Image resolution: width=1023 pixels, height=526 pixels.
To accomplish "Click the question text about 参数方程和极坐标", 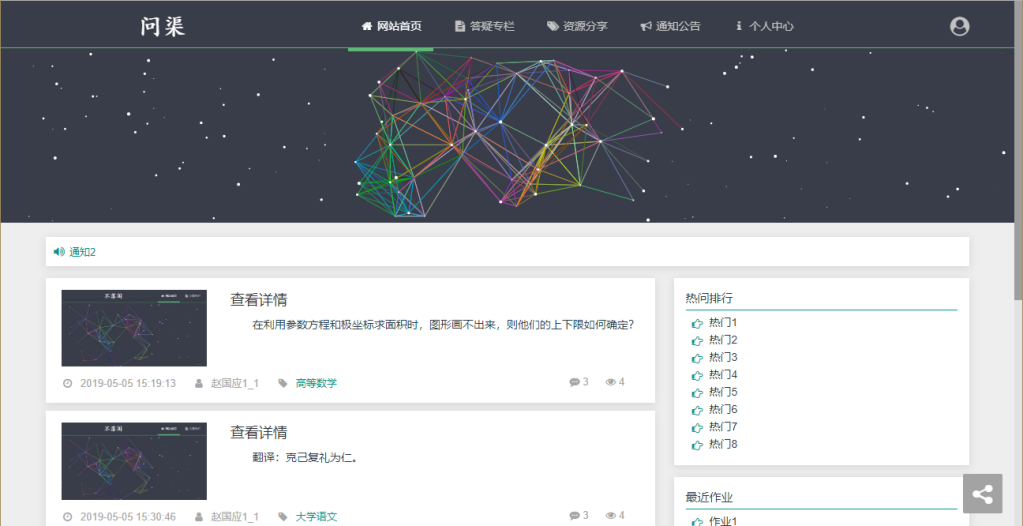I will 444,324.
